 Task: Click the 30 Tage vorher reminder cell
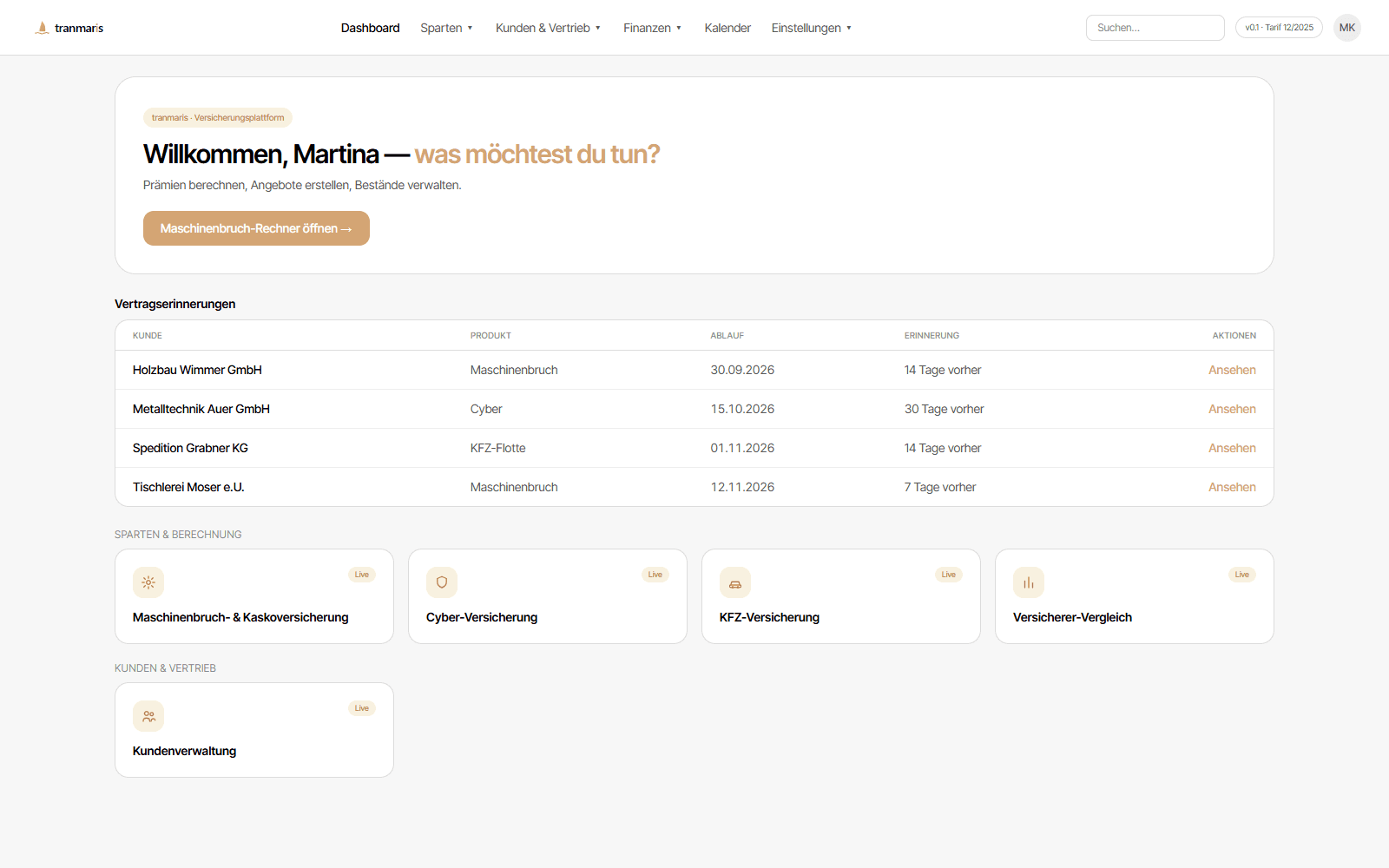click(x=945, y=409)
